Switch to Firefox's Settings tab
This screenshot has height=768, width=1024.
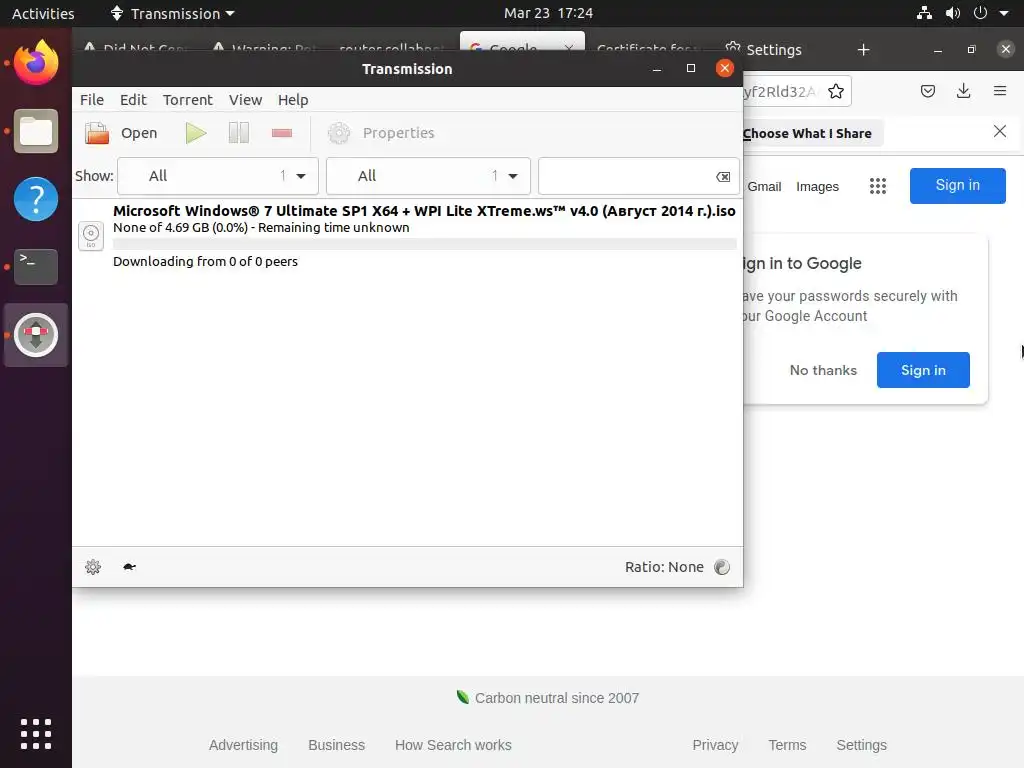tap(763, 50)
